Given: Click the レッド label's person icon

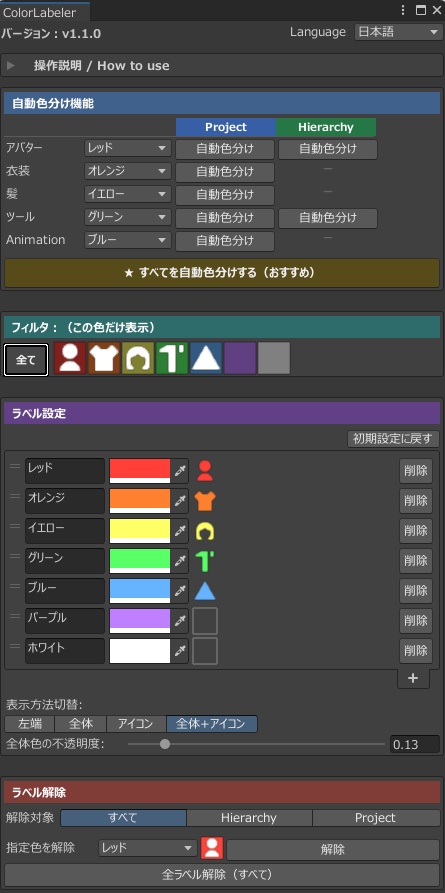Looking at the screenshot, I should pos(205,471).
